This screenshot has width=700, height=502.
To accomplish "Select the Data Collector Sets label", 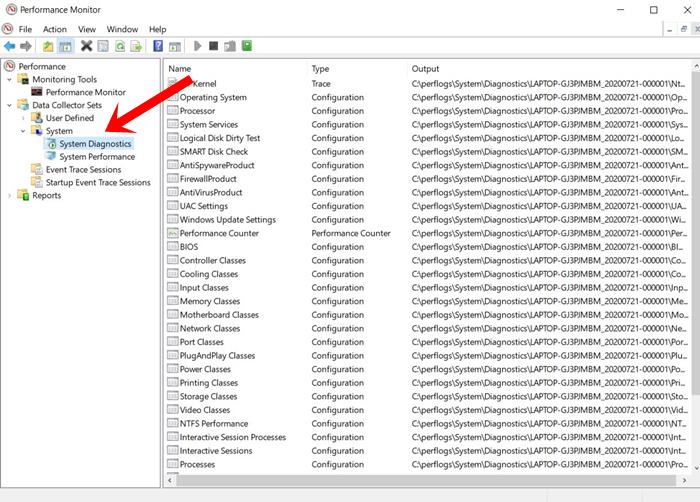I will 67,105.
